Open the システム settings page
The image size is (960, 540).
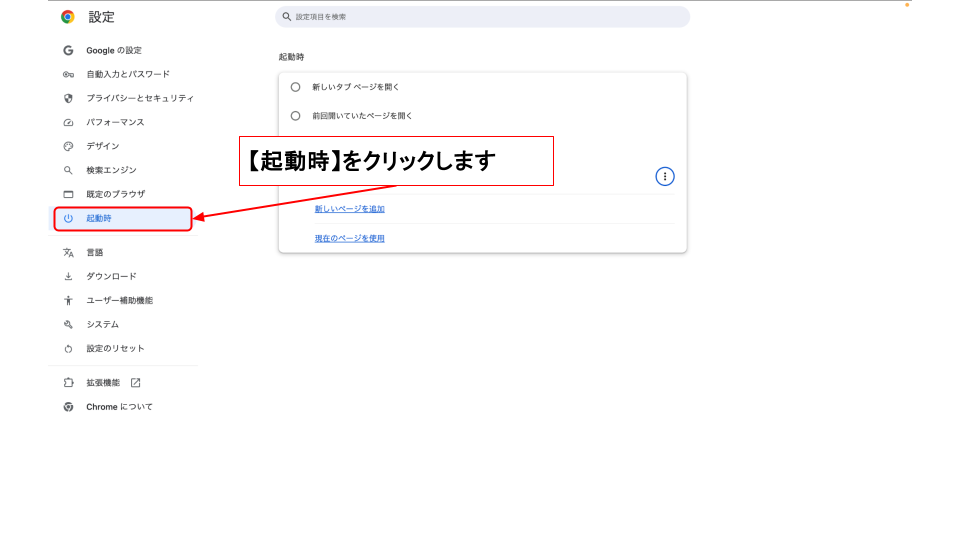102,325
